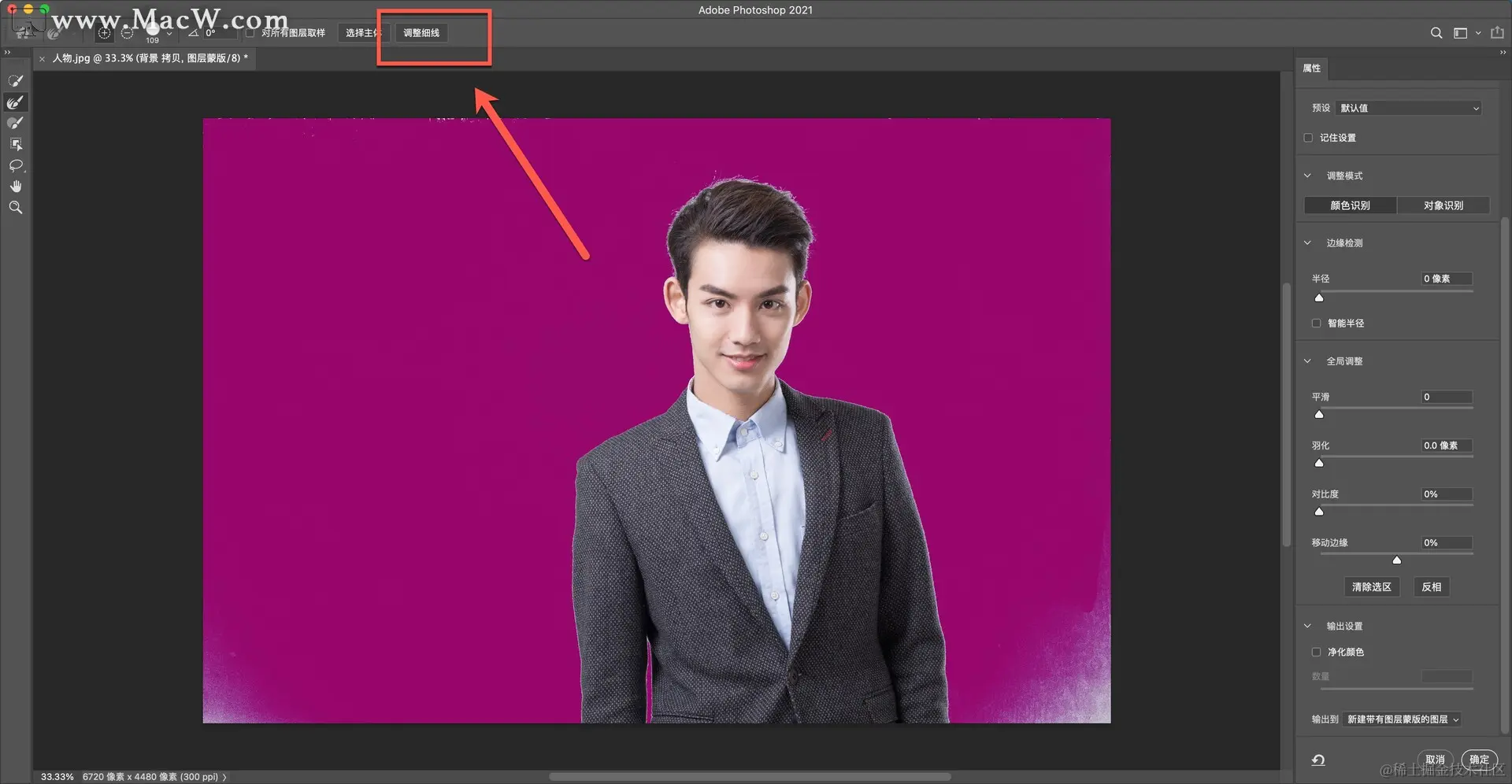Click the 反相 button
Screen dimensions: 1512x784
point(1432,587)
